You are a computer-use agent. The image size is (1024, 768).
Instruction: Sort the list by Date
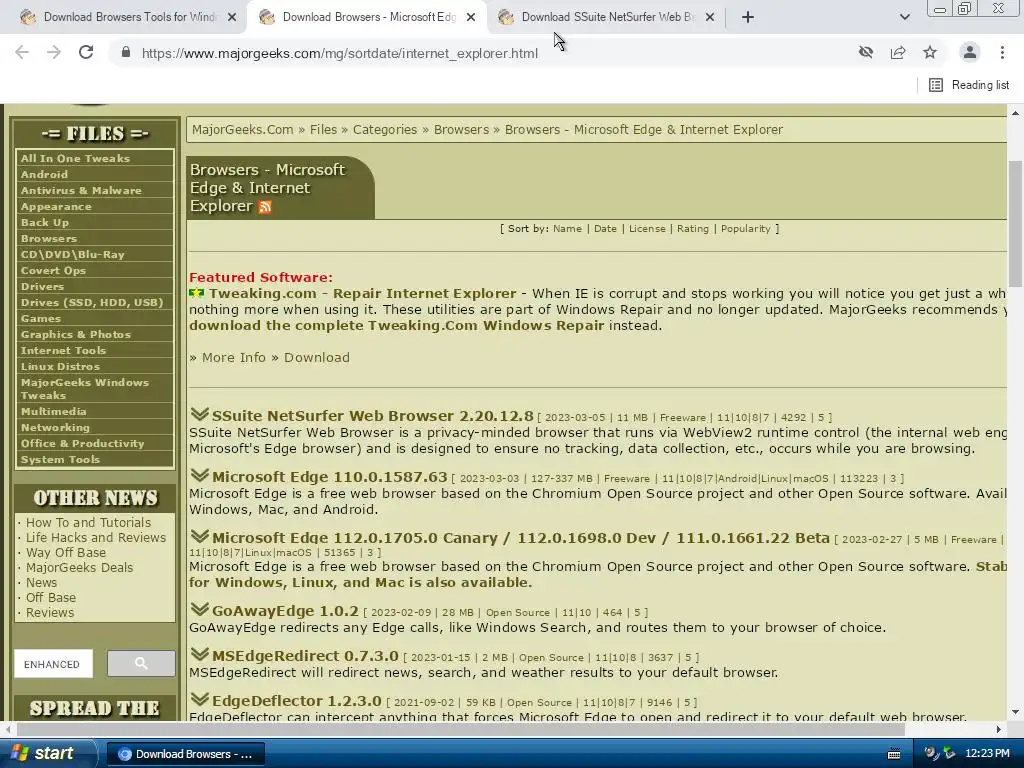pyautogui.click(x=605, y=229)
